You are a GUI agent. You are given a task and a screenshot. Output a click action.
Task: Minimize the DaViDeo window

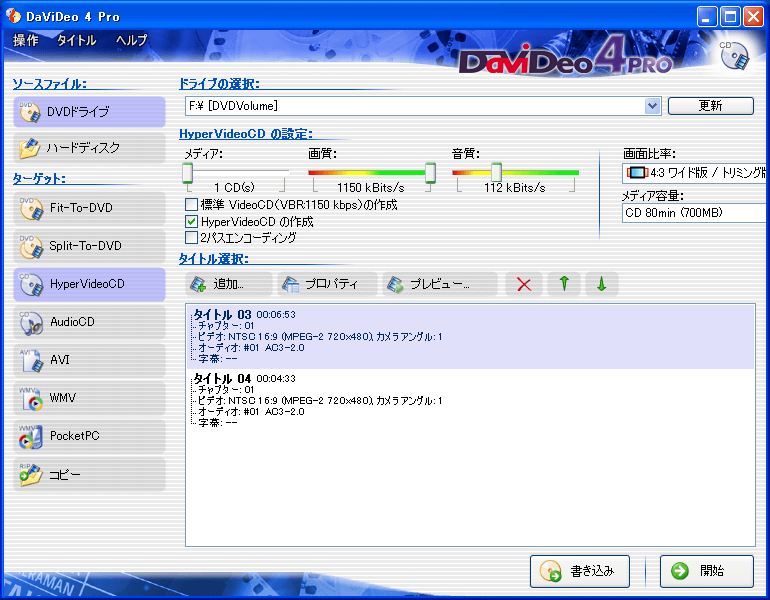pos(707,17)
